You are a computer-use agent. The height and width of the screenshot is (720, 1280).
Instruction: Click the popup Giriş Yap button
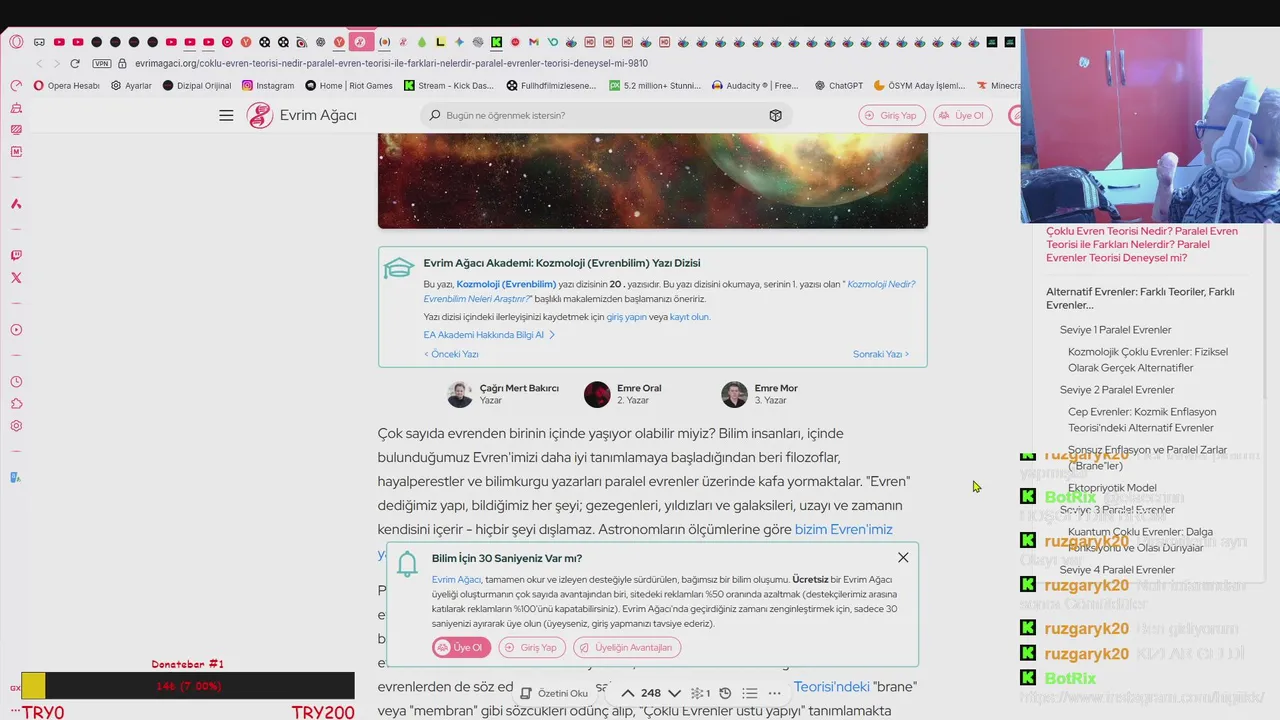[531, 647]
